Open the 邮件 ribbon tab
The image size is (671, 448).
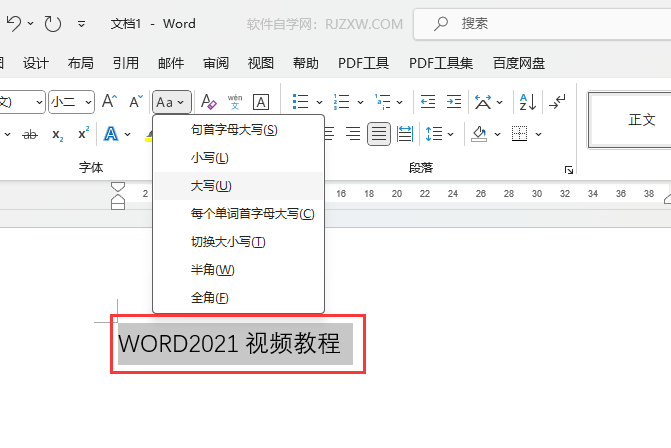[x=171, y=63]
